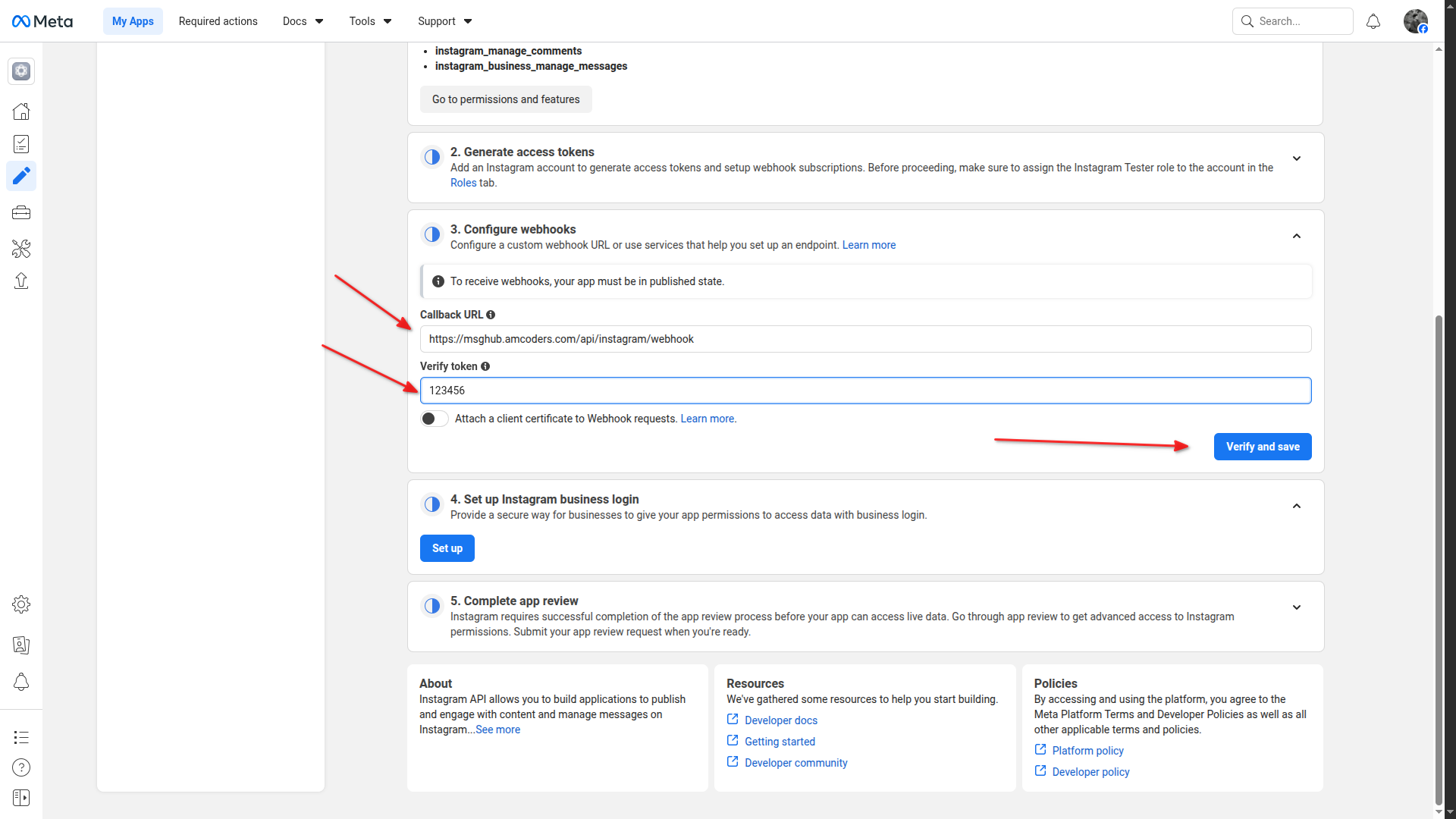Open the Developer docs resource link
This screenshot has width=1456, height=819.
point(780,720)
